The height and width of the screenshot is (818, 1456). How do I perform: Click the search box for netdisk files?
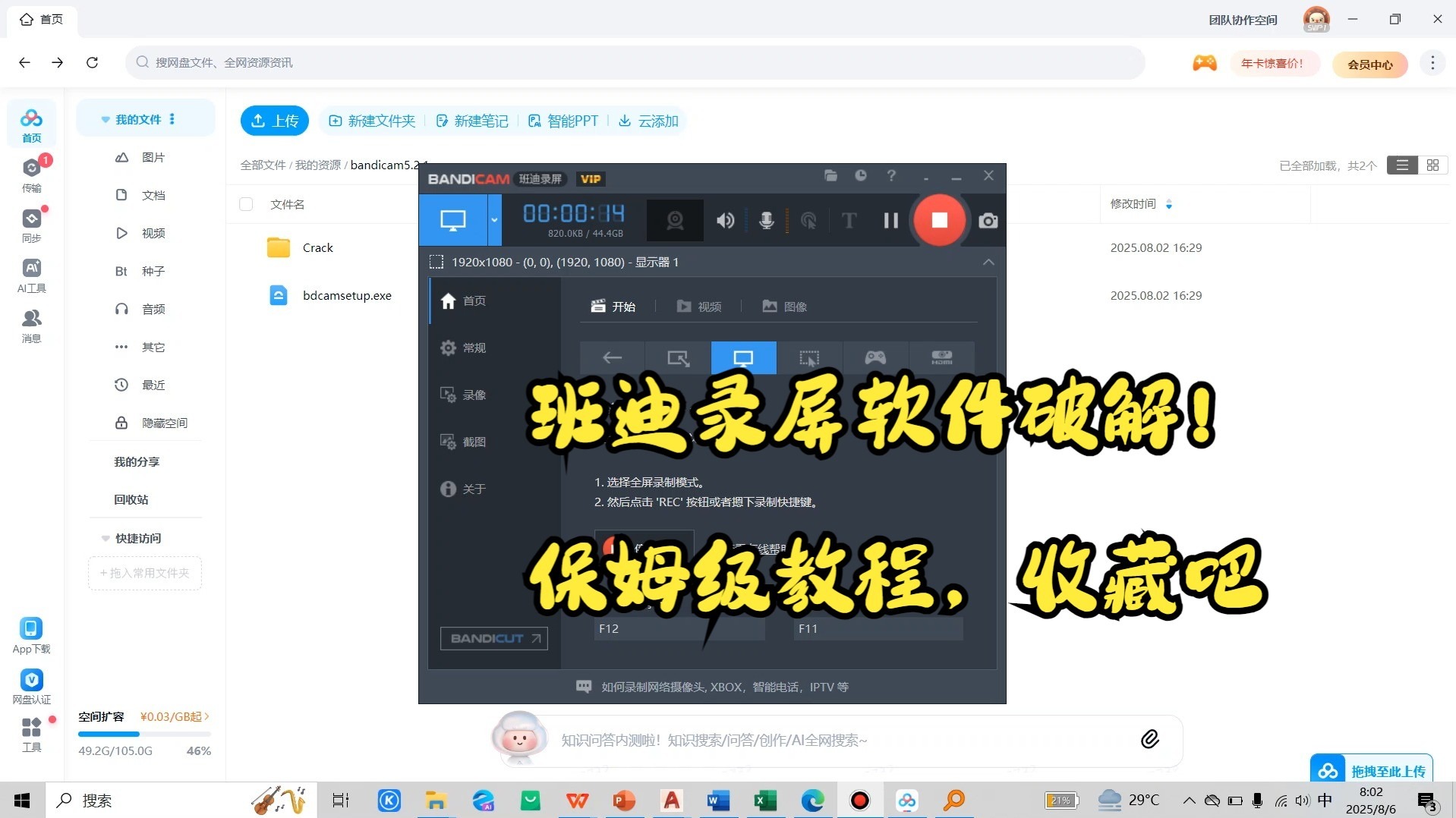(x=635, y=62)
